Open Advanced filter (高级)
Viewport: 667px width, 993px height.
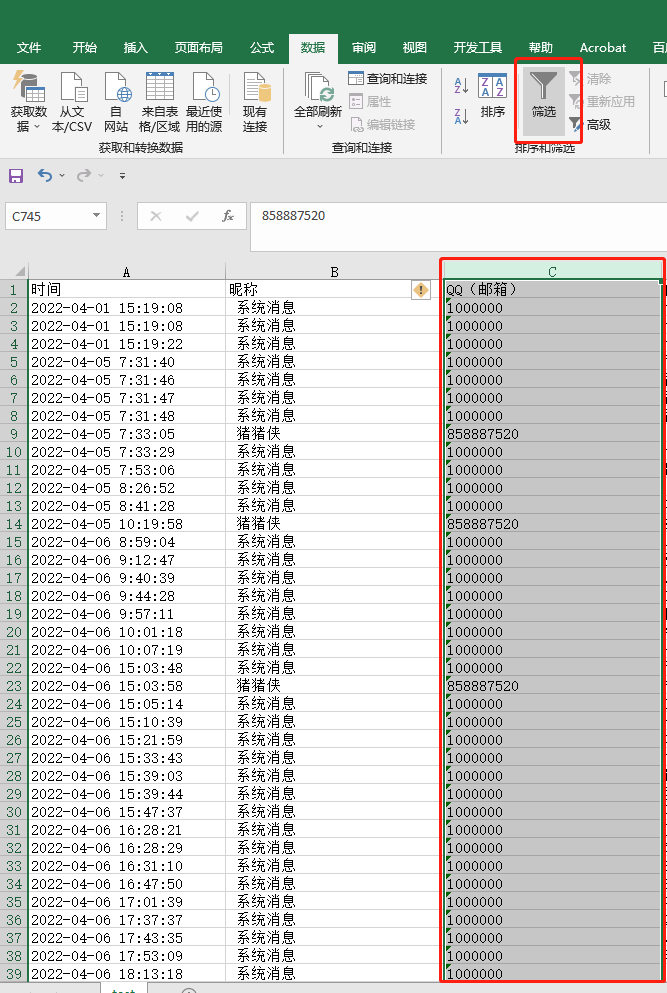[590, 125]
